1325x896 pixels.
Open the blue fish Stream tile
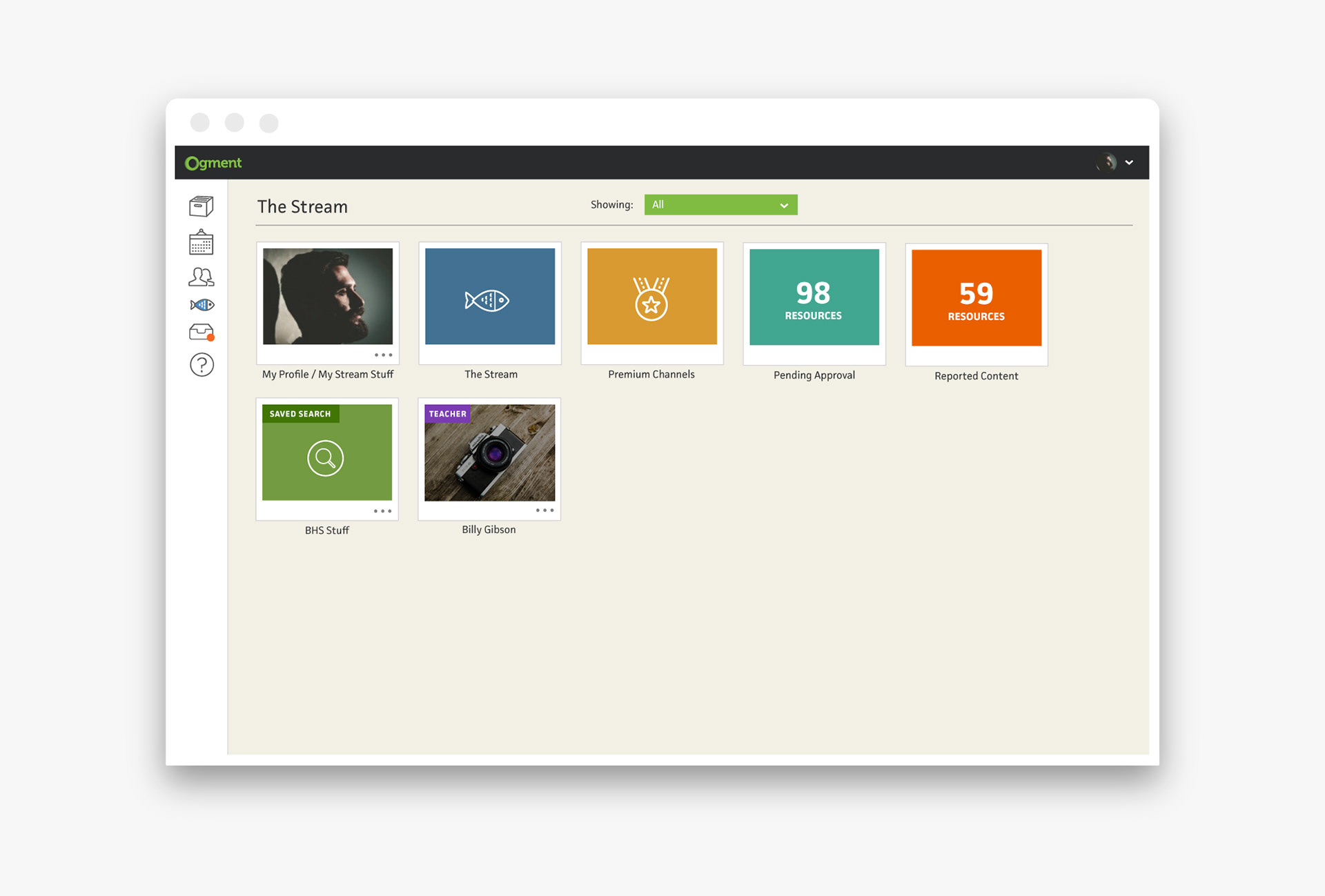coord(490,297)
